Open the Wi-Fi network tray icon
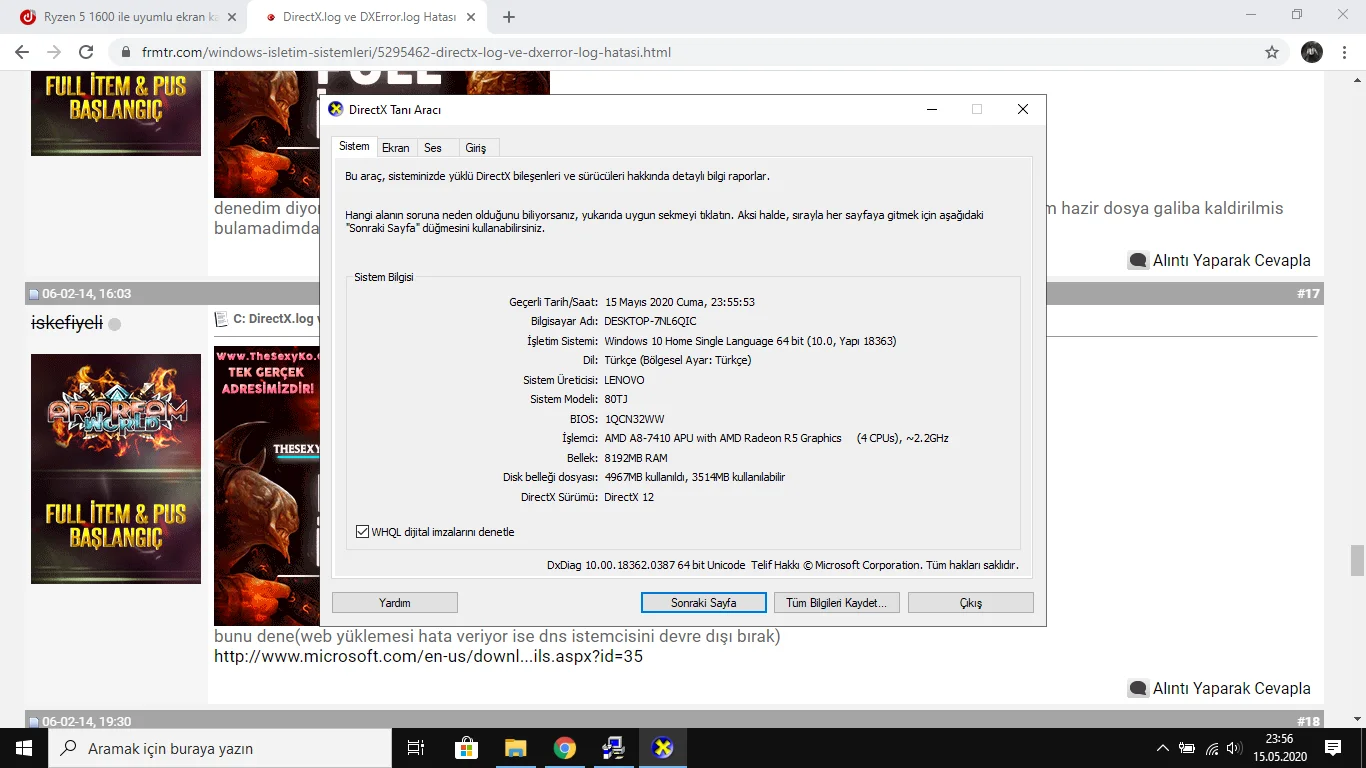Viewport: 1366px width, 768px height. (x=1212, y=748)
